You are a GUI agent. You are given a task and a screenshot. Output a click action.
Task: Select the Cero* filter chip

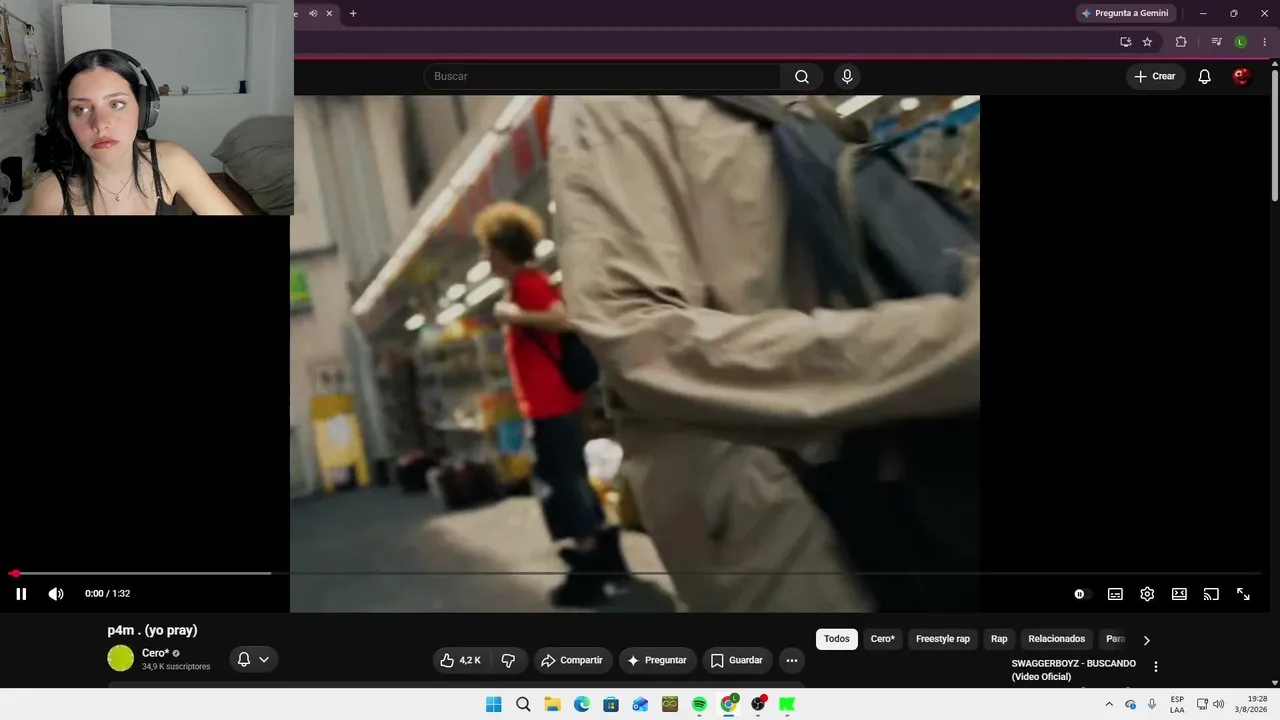tap(883, 639)
